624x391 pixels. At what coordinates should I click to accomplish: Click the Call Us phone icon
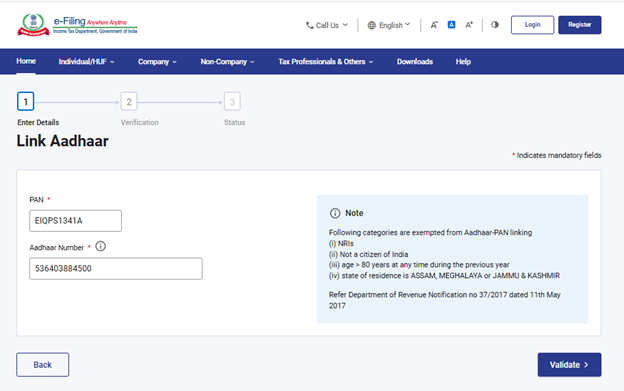click(310, 25)
